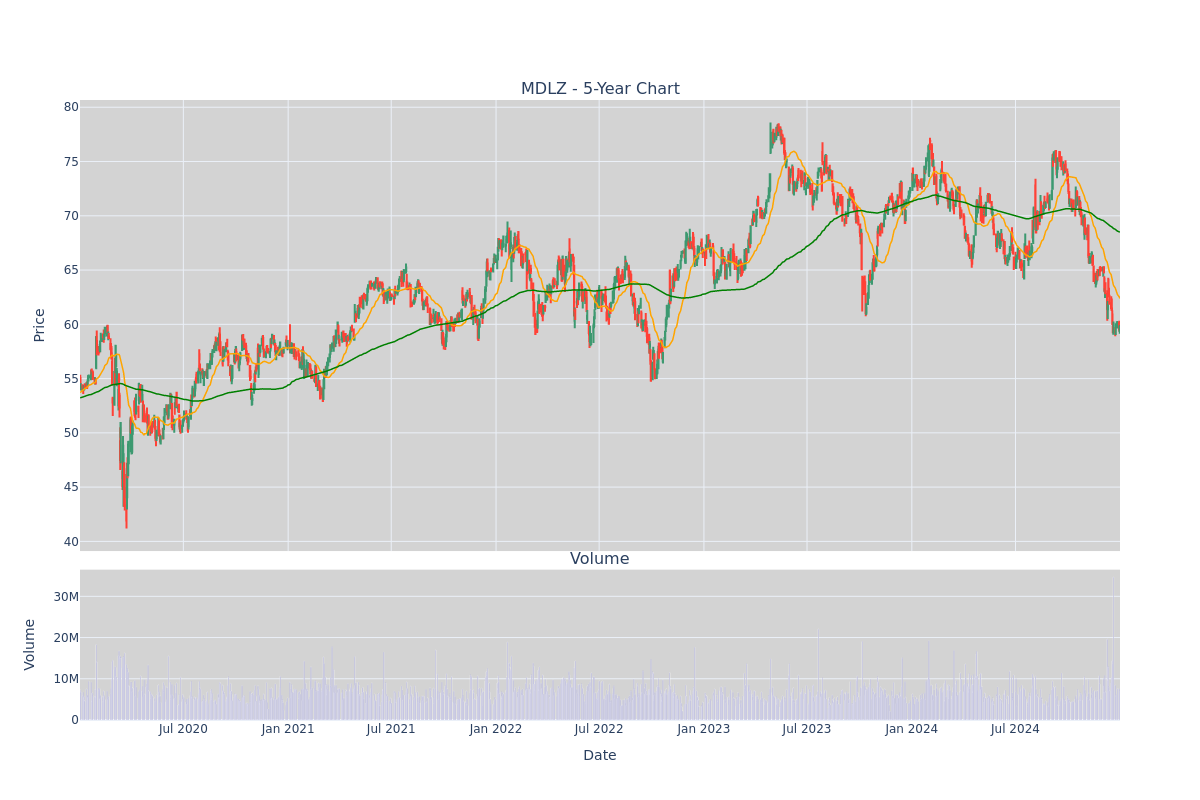The width and height of the screenshot is (1200, 800).
Task: Click the vertical 'Volume' y-axis label
Action: click(x=30, y=644)
